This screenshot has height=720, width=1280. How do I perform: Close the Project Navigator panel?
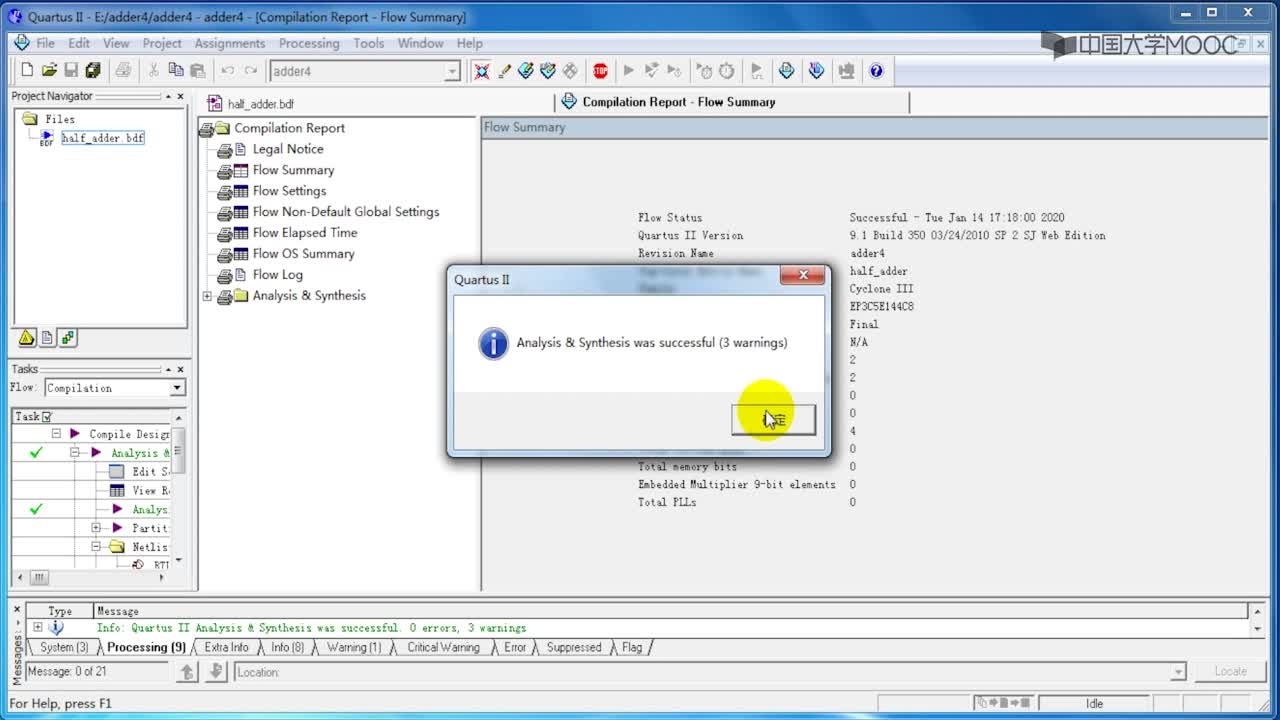(x=180, y=96)
